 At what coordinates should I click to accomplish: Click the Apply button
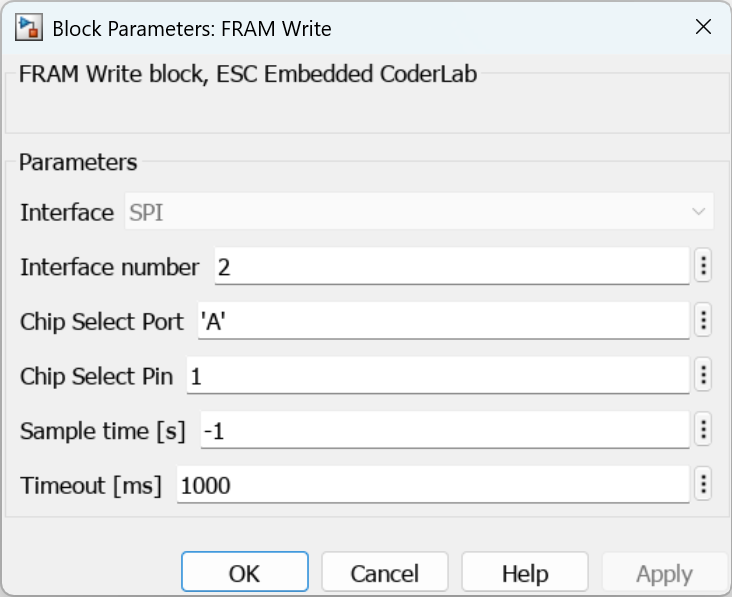pyautogui.click(x=665, y=572)
